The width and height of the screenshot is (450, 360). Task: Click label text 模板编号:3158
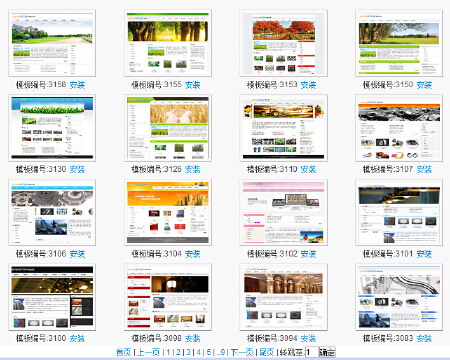click(41, 85)
